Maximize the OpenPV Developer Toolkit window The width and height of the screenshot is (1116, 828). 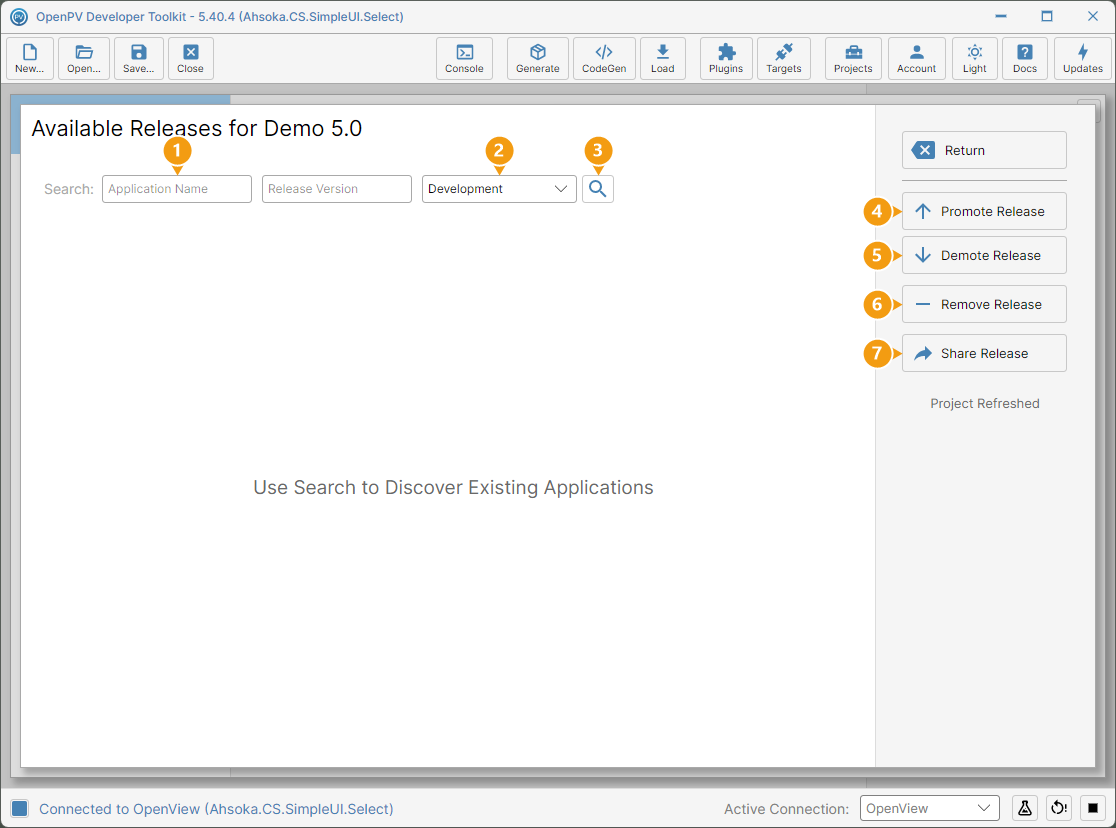(x=1046, y=16)
